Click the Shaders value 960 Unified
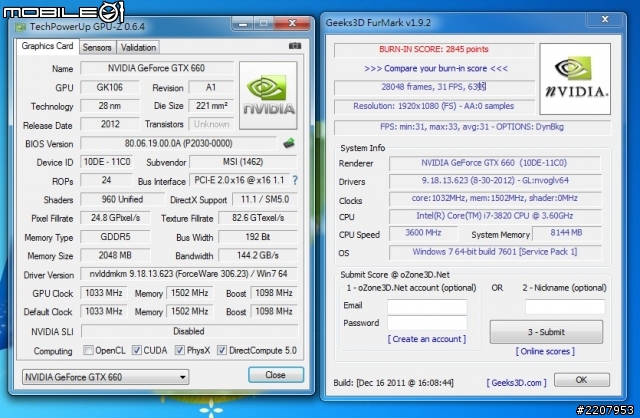 (x=122, y=199)
